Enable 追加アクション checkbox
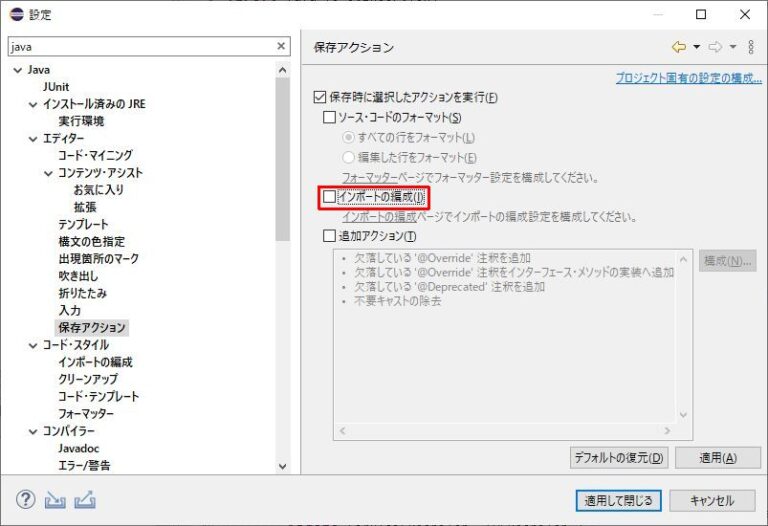This screenshot has width=768, height=526. [329, 236]
